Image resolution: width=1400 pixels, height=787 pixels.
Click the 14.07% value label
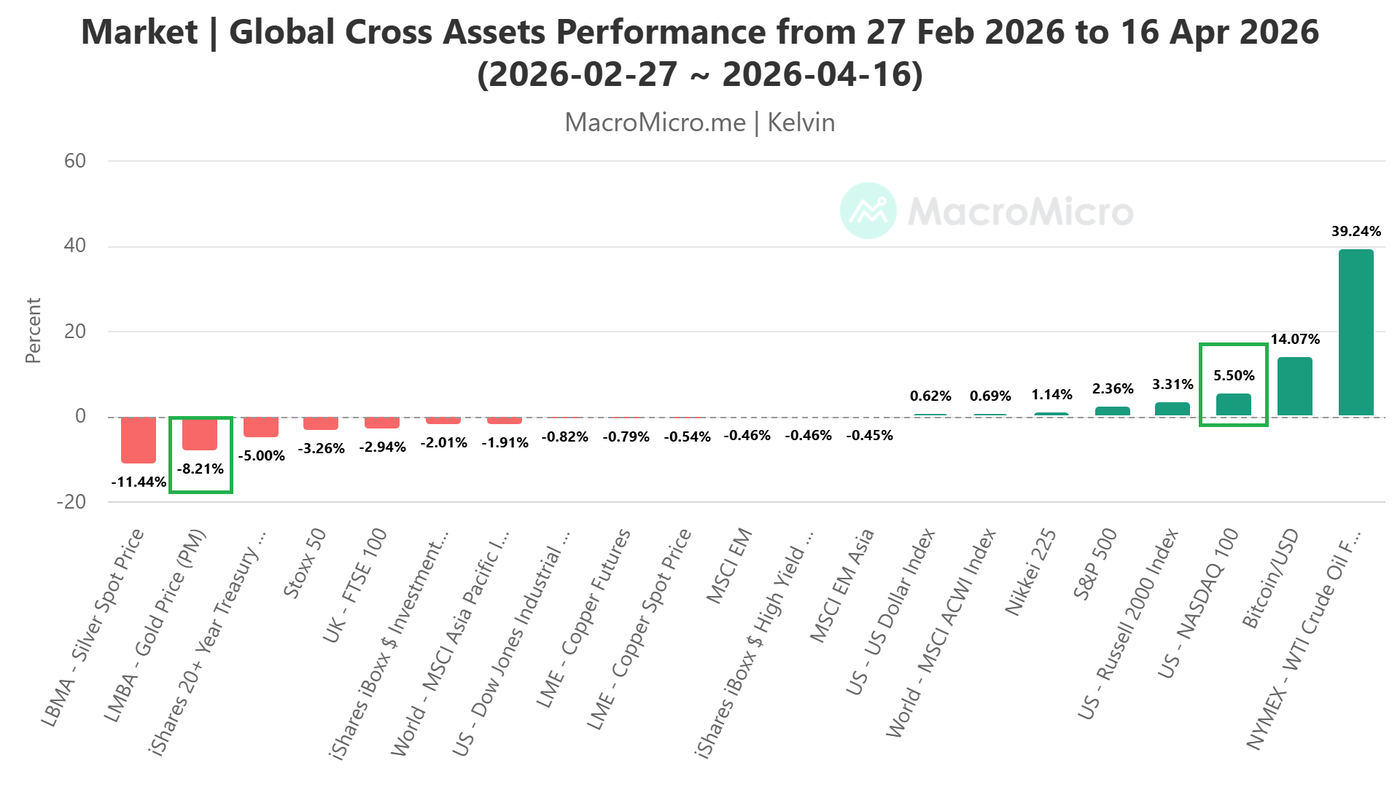[1295, 339]
